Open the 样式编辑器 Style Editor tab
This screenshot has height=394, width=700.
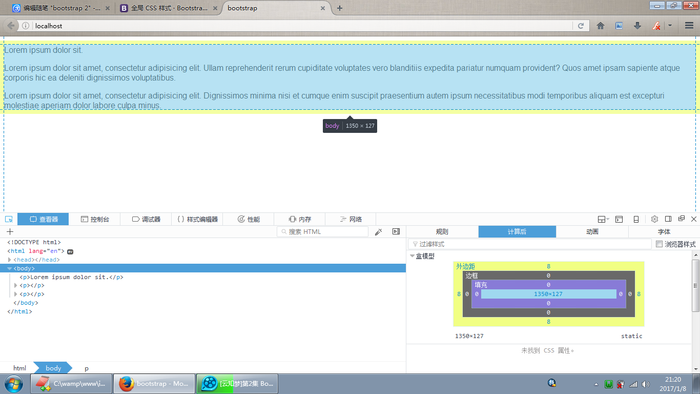[x=197, y=219]
